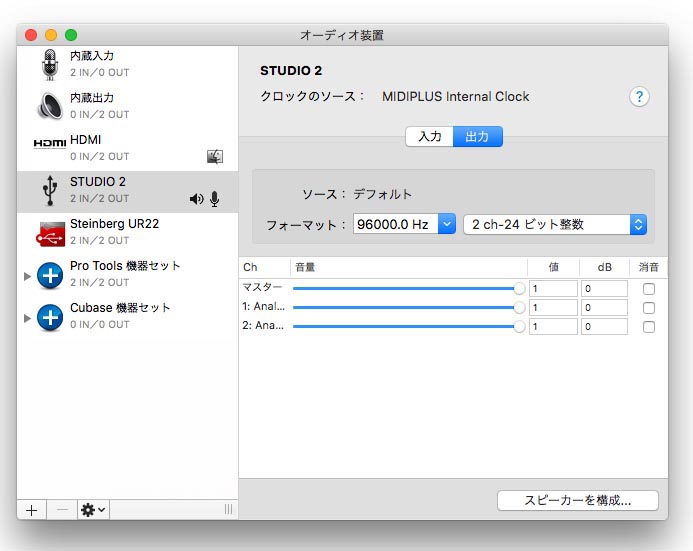This screenshot has width=693, height=551.
Task: Select 内蔵出力 device in the list
Action: point(127,106)
